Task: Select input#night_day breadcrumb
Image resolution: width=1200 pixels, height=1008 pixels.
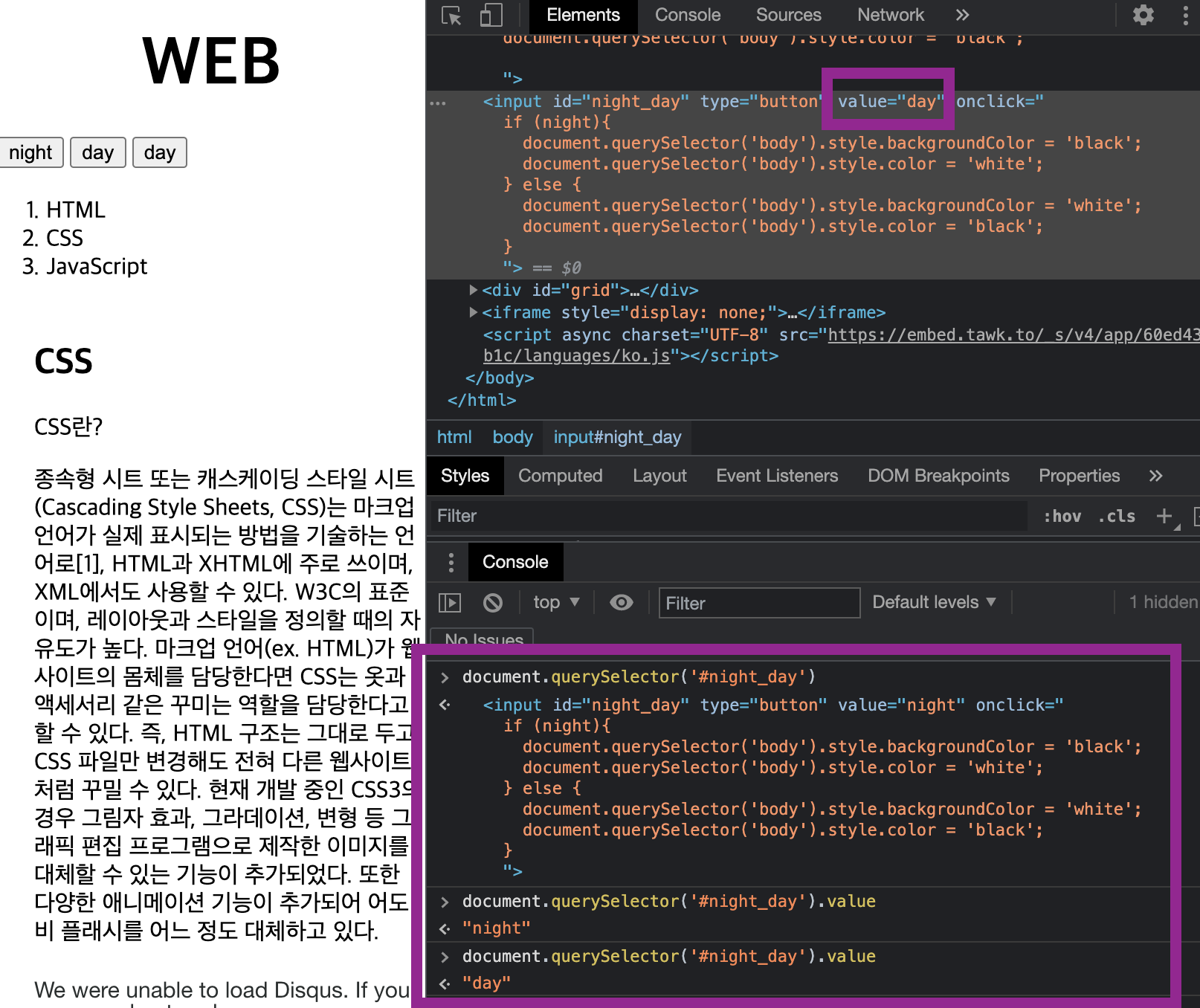Action: tap(617, 437)
